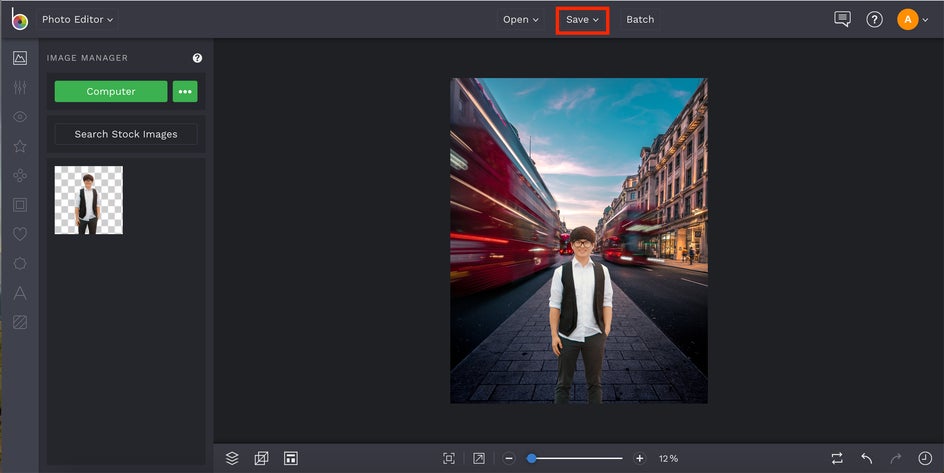Screen dimensions: 944x473
Task: Click the fullscreen arrow icon
Action: (479, 459)
